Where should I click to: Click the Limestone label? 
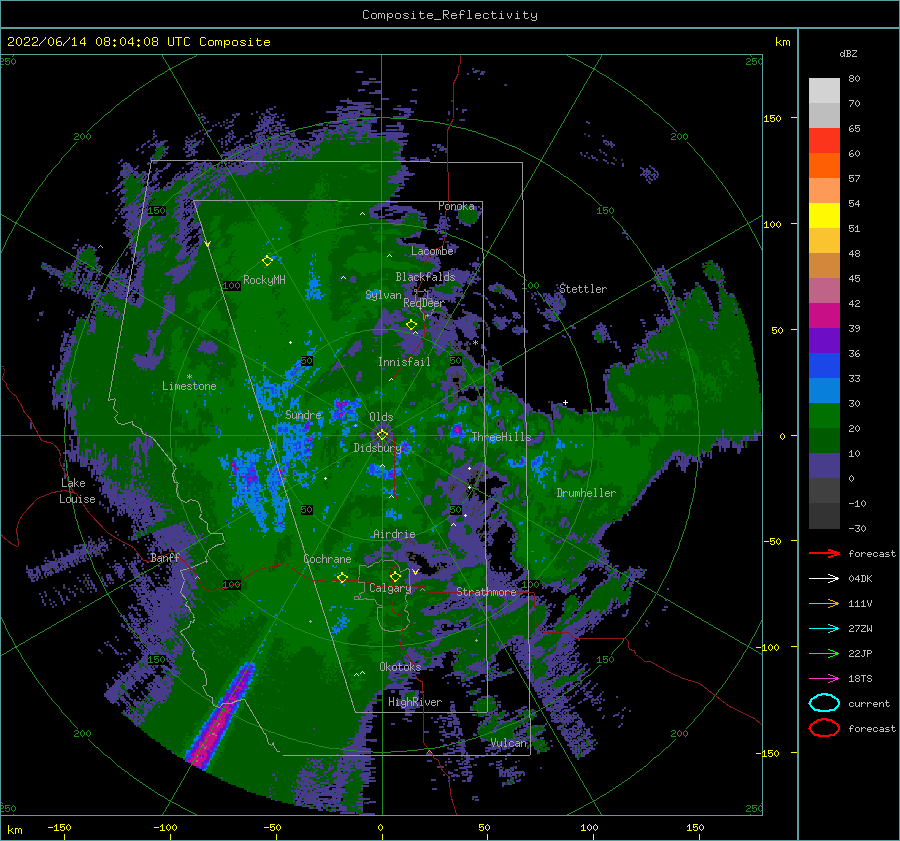189,386
